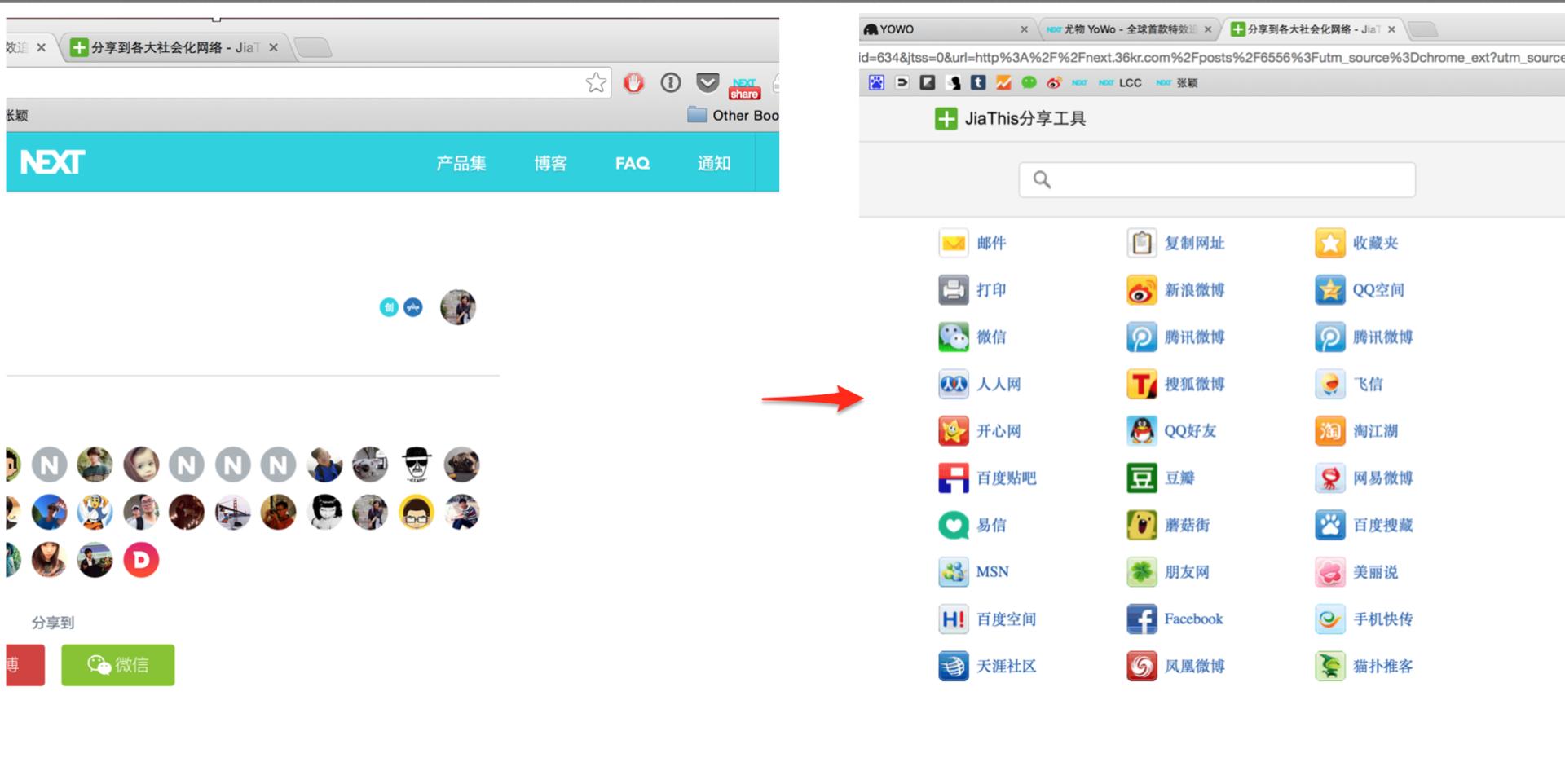Select the 分享到各大社会化网络 tab in the left window
This screenshot has width=1565, height=784.
click(174, 47)
